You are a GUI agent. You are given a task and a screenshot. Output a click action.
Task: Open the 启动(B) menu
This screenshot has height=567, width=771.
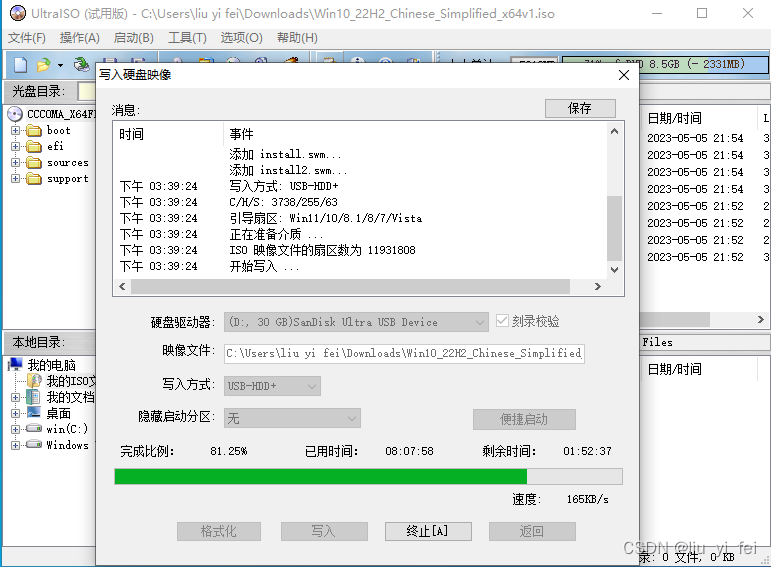pyautogui.click(x=134, y=38)
